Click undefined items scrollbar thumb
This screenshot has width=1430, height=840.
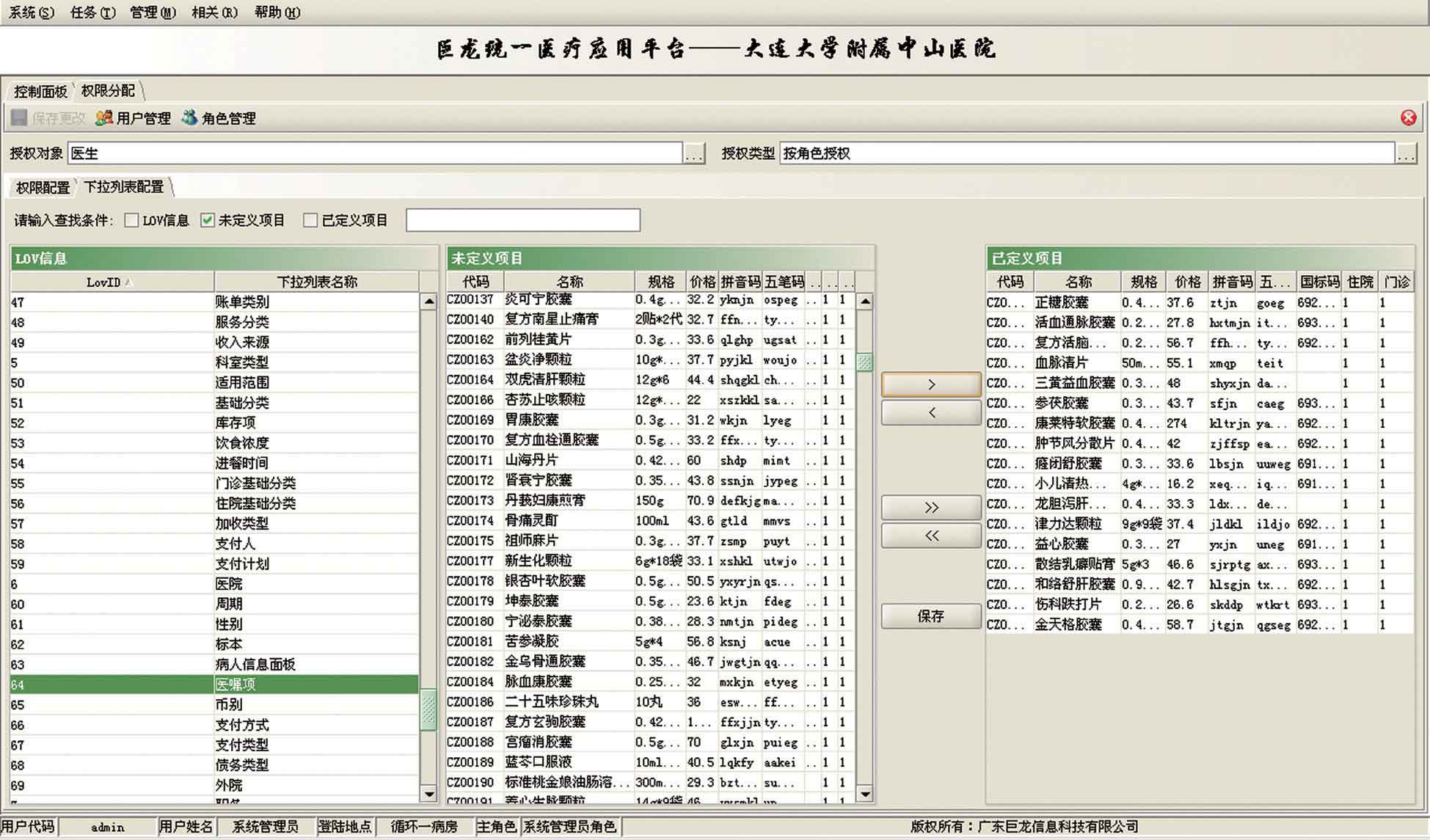pyautogui.click(x=865, y=362)
